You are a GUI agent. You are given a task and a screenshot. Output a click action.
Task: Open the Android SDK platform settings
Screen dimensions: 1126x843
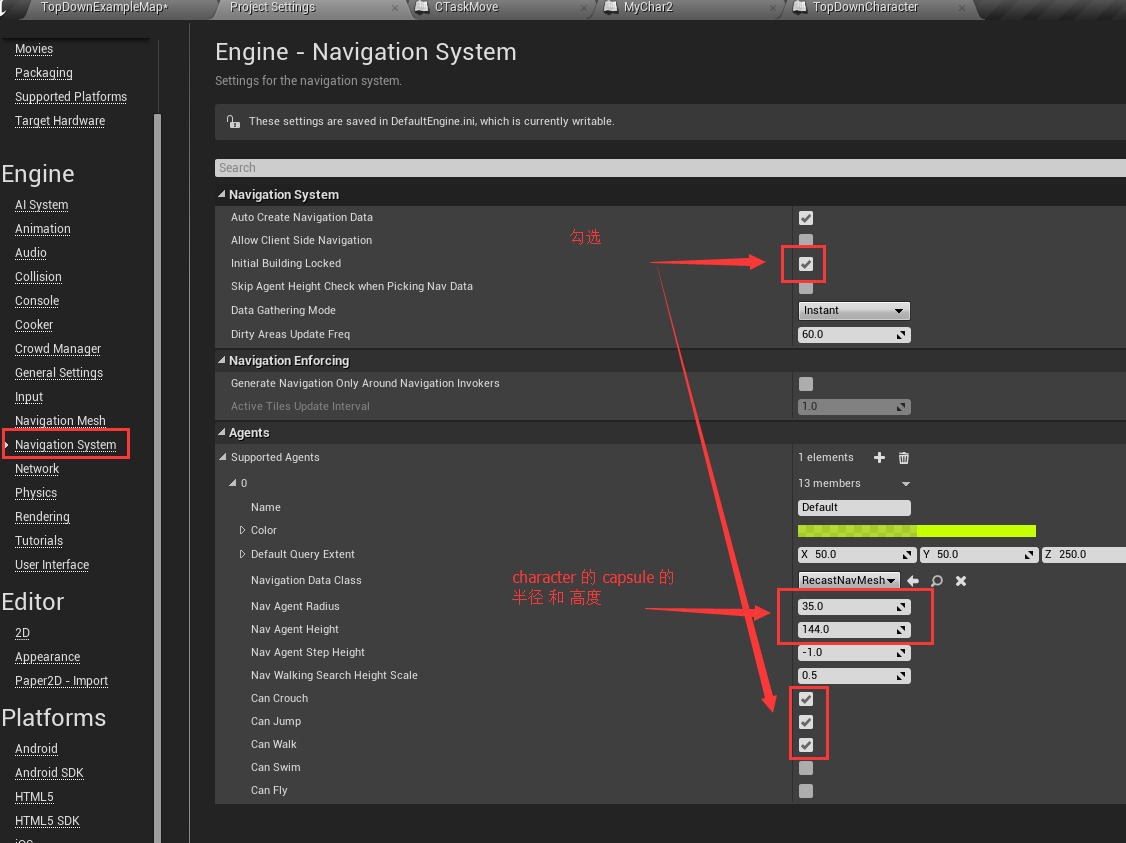click(50, 773)
